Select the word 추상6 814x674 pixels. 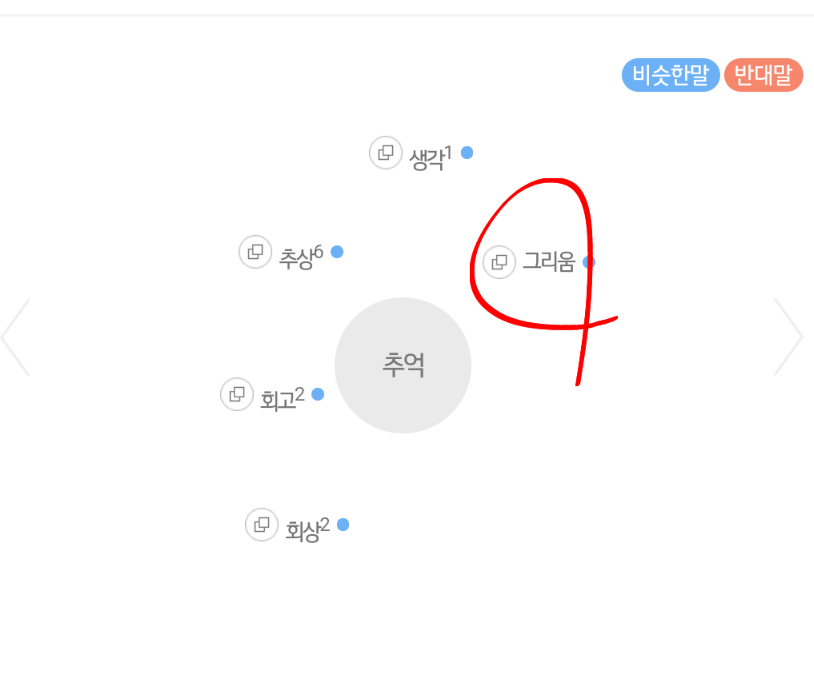[301, 257]
